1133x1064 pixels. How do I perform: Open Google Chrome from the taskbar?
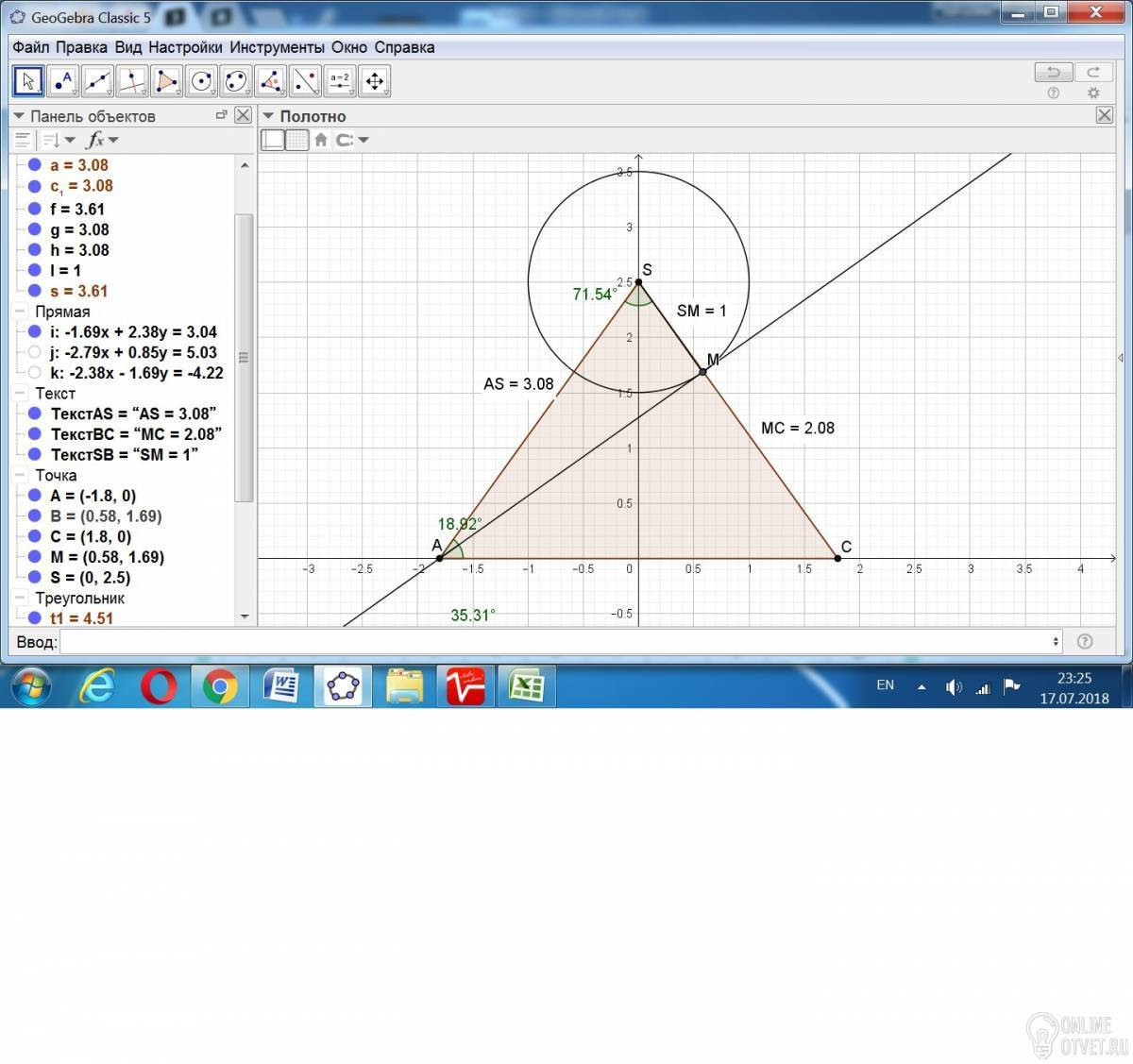pos(220,686)
